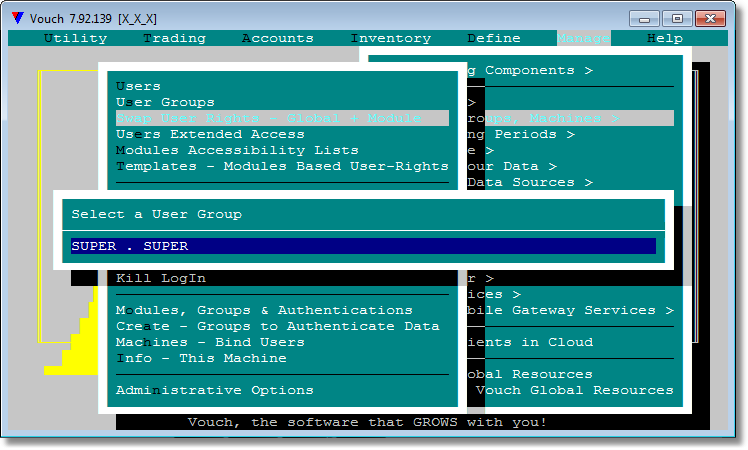Screen dimensions: 748x450
Task: Expand the Components submenu
Action: coord(530,70)
